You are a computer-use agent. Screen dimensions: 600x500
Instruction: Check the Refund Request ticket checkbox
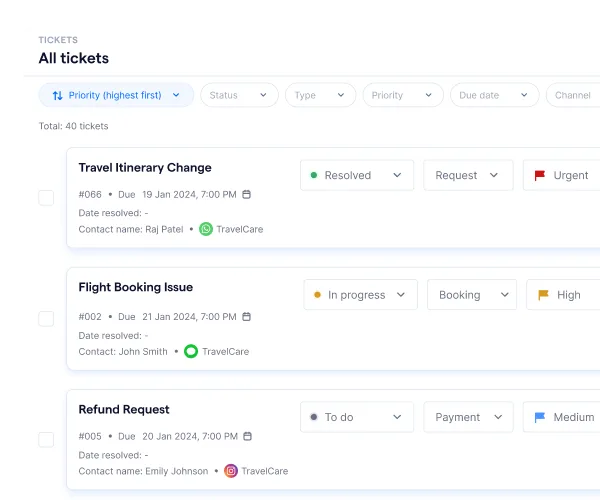click(46, 440)
